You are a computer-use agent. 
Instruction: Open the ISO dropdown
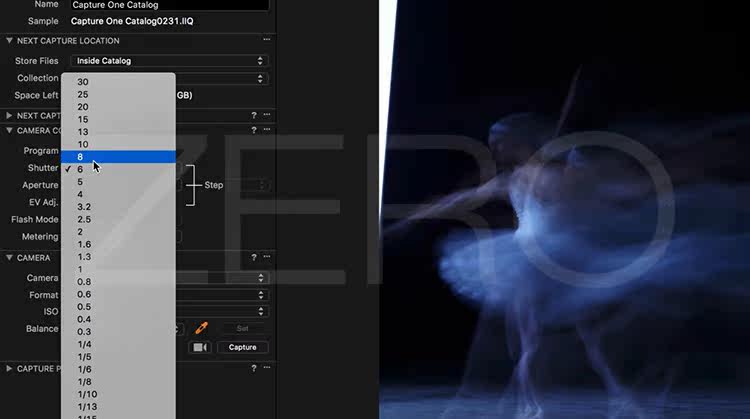[221, 311]
